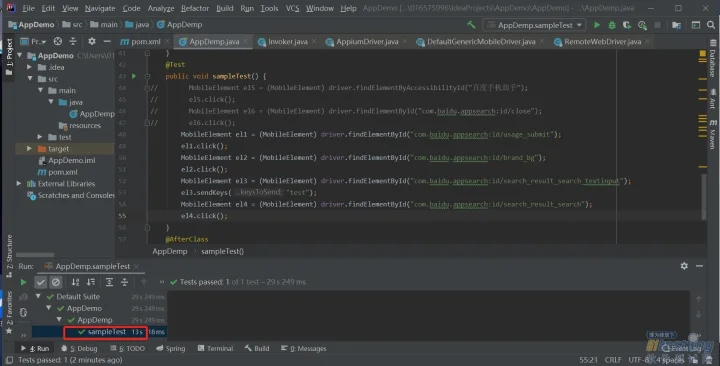
Task: Toggle show passed tests checkmark button
Action: (40, 282)
